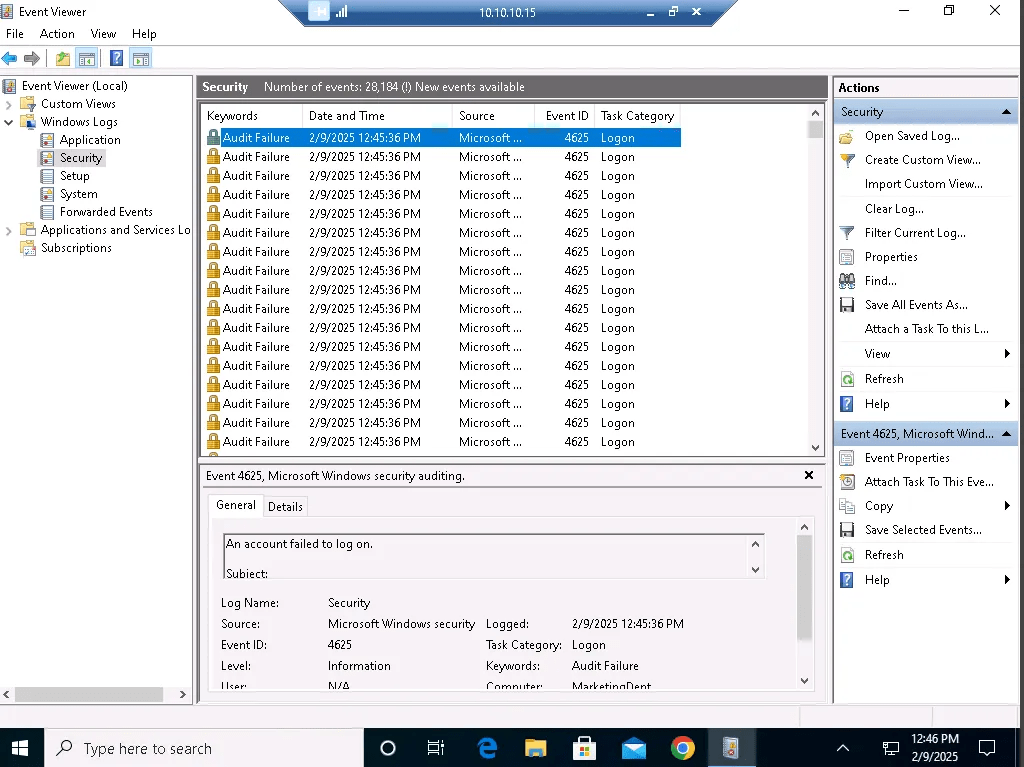
Task: Open Event Properties from the Actions pane
Action: (907, 458)
